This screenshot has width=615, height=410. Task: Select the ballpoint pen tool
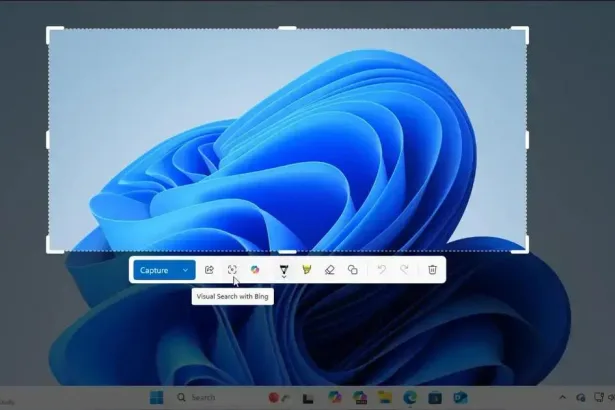pos(283,268)
